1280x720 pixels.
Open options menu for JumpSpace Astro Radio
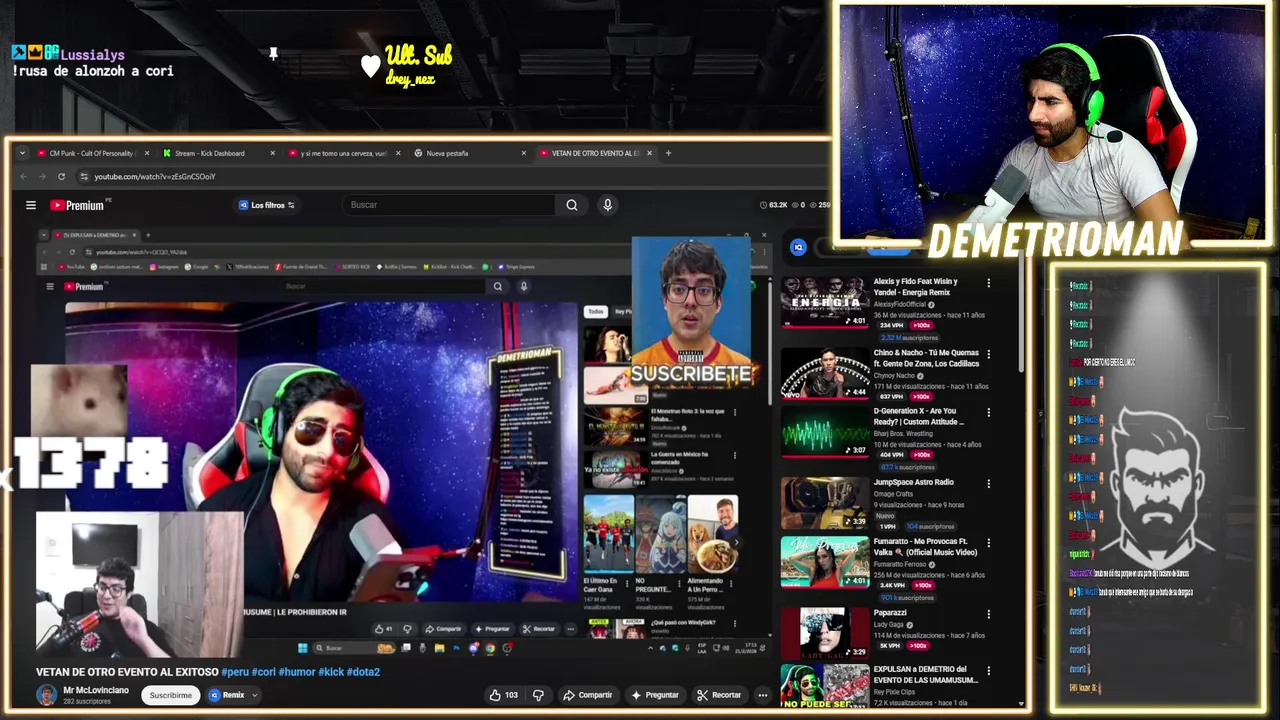click(x=989, y=483)
